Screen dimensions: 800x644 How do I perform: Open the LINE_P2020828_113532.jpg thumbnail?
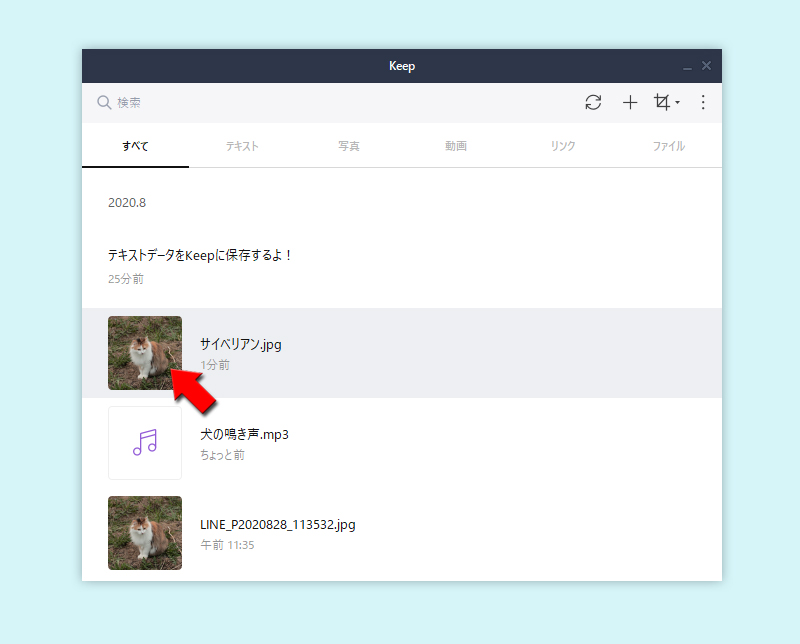[x=145, y=533]
